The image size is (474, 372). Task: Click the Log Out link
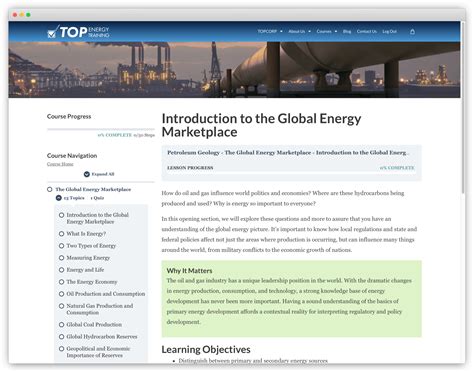point(389,31)
